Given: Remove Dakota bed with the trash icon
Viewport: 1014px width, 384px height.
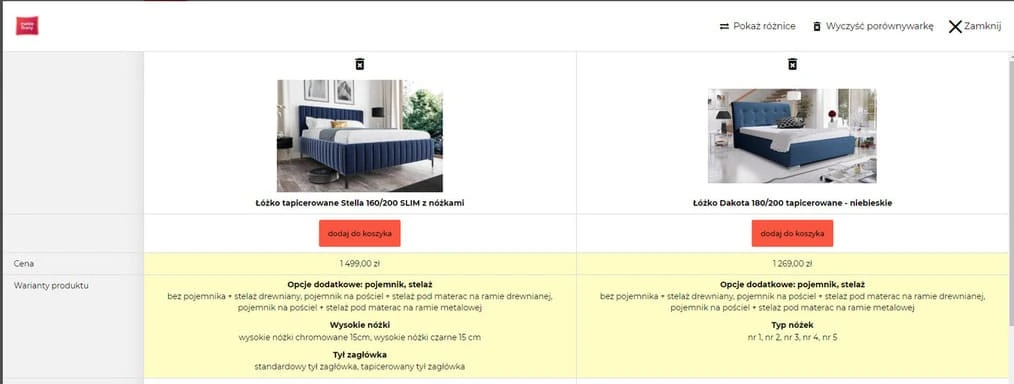Looking at the screenshot, I should tap(792, 63).
